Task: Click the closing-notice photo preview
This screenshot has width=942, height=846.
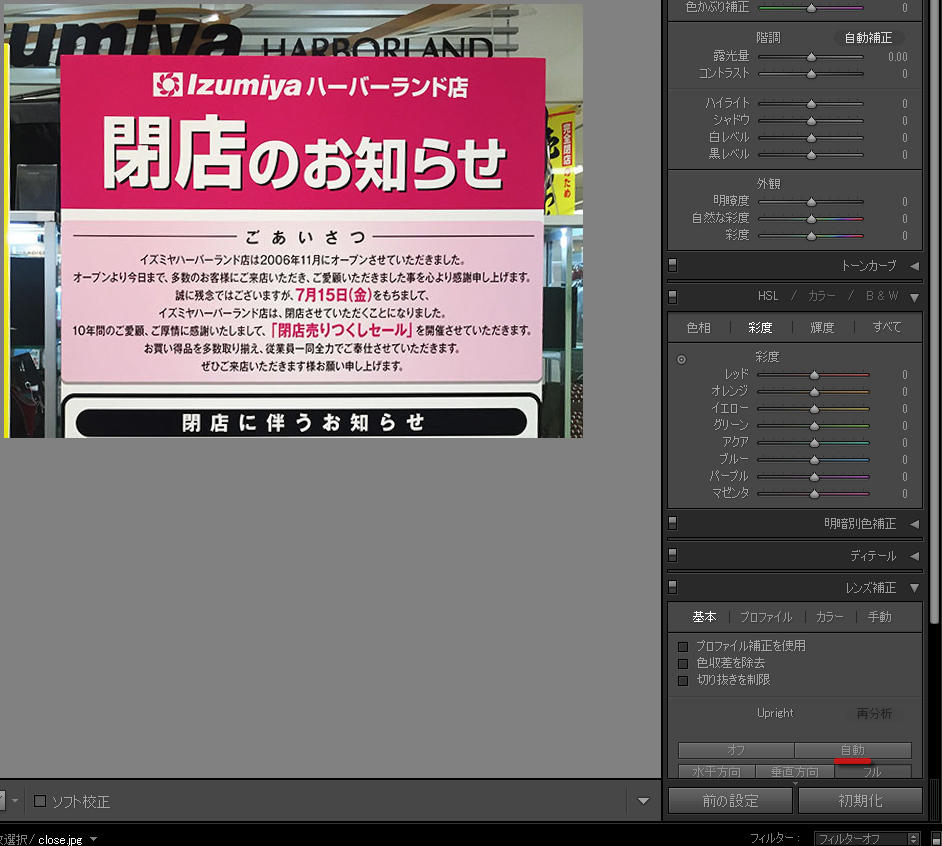Action: point(293,220)
